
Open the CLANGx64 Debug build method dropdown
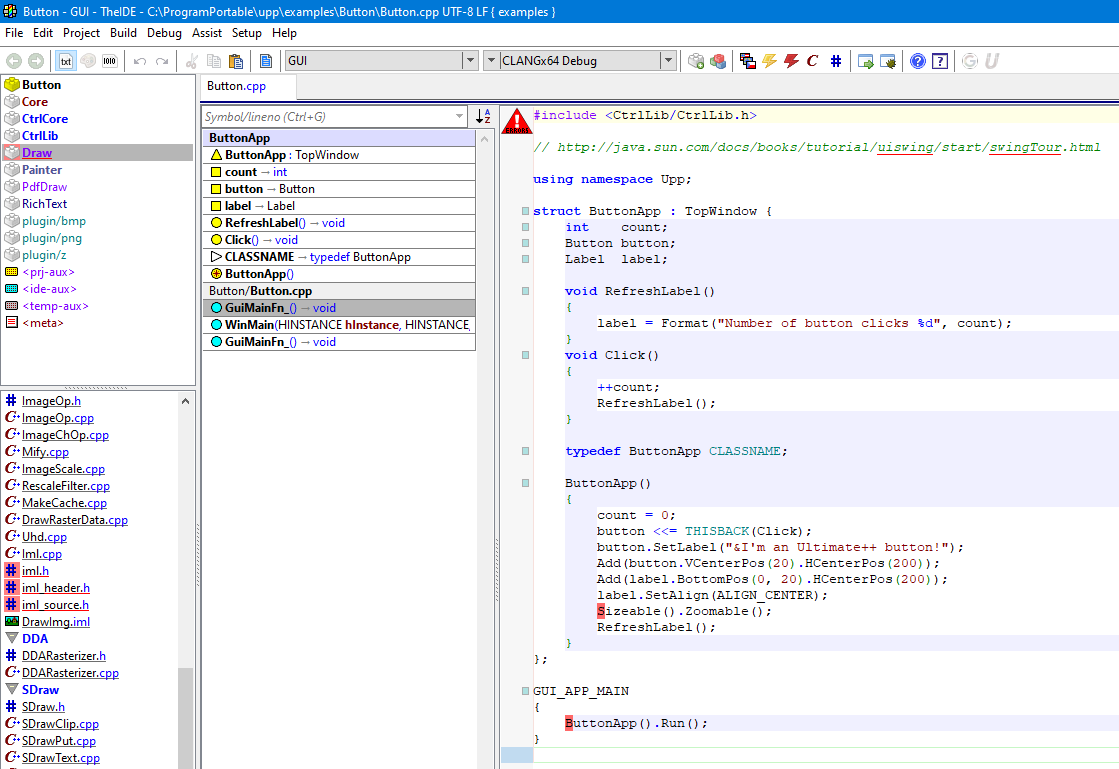[669, 61]
